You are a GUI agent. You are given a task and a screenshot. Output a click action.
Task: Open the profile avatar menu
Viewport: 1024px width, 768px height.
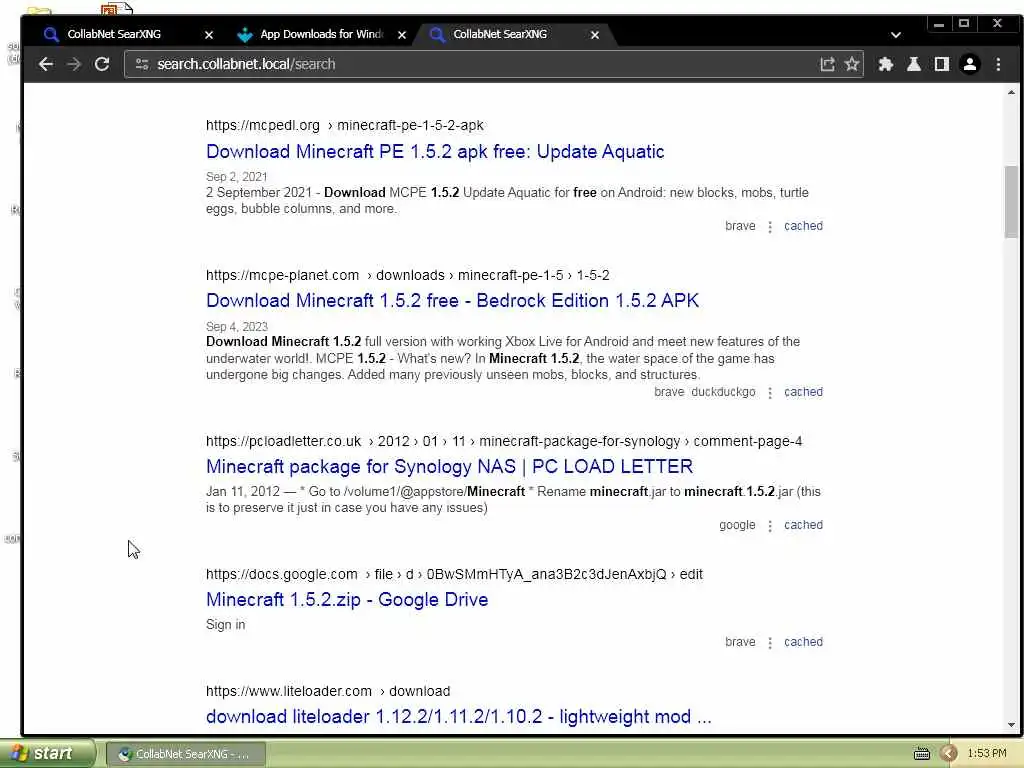pyautogui.click(x=970, y=64)
